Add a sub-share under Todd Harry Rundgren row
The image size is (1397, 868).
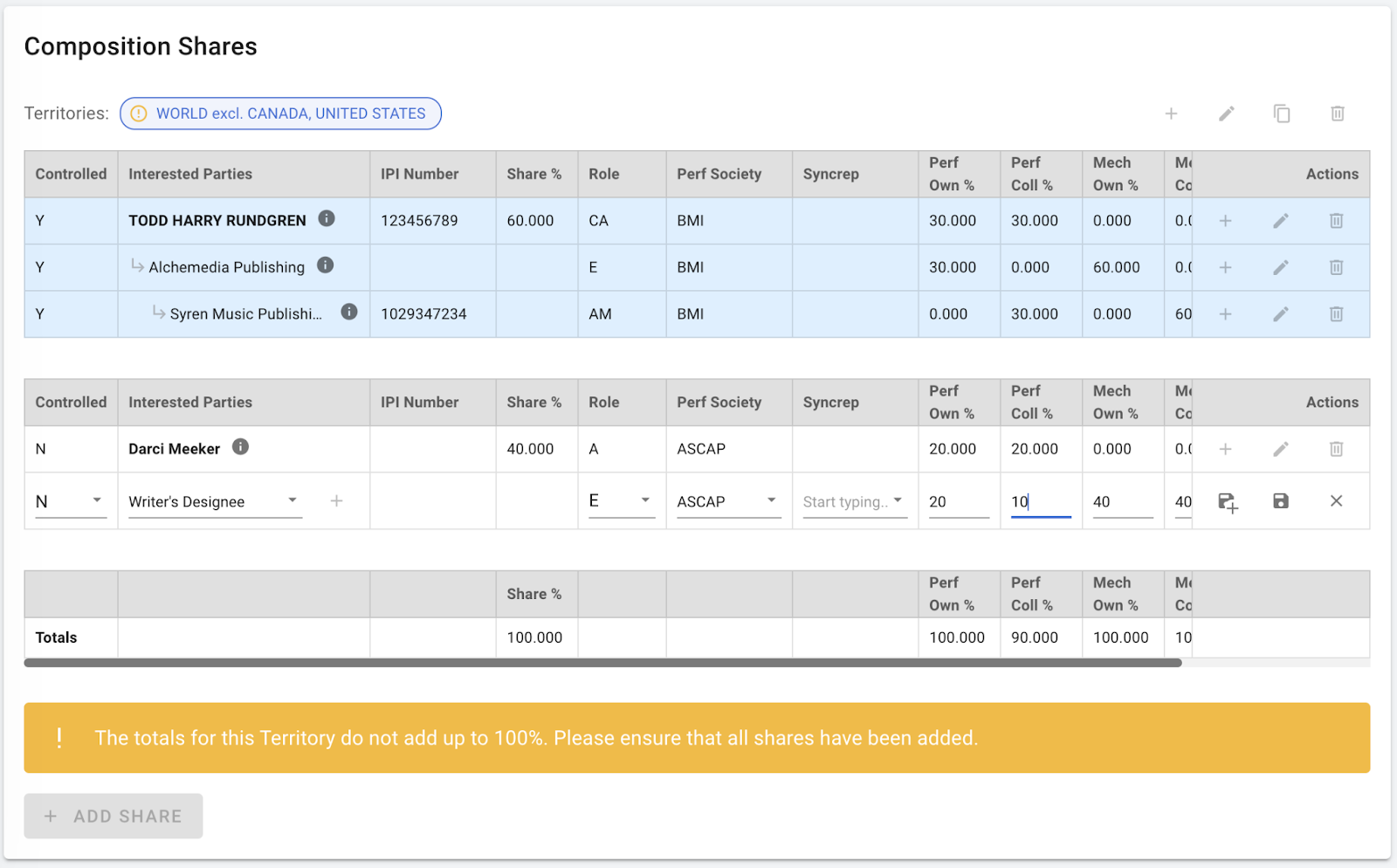[1225, 221]
